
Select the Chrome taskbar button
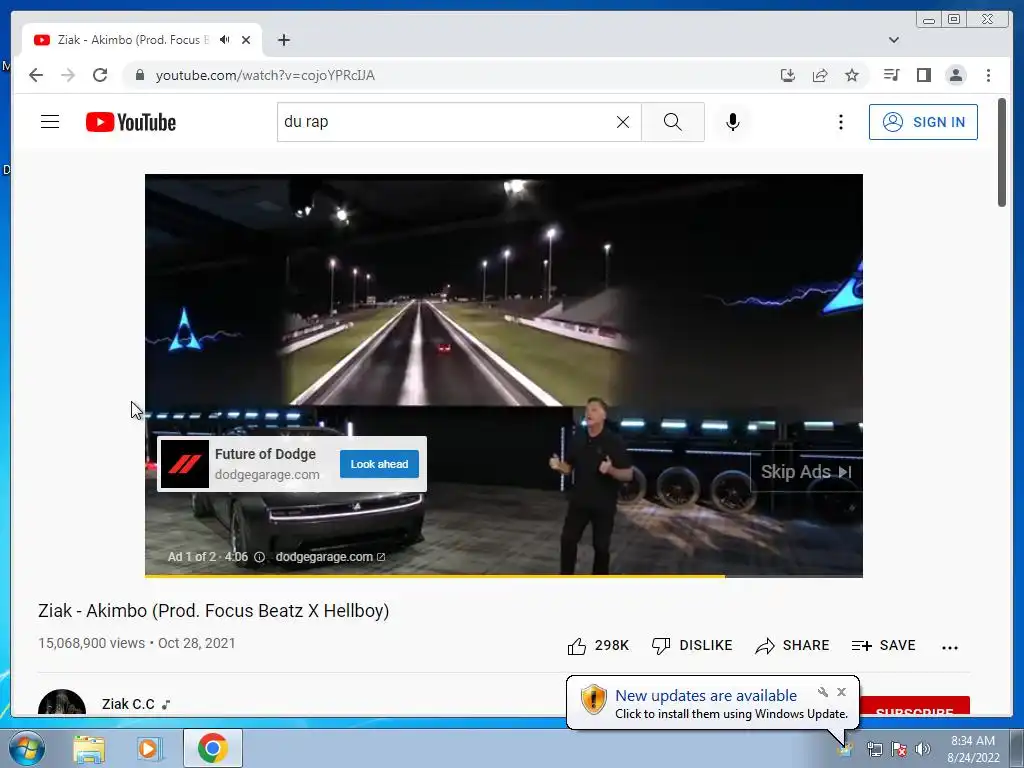[x=213, y=748]
